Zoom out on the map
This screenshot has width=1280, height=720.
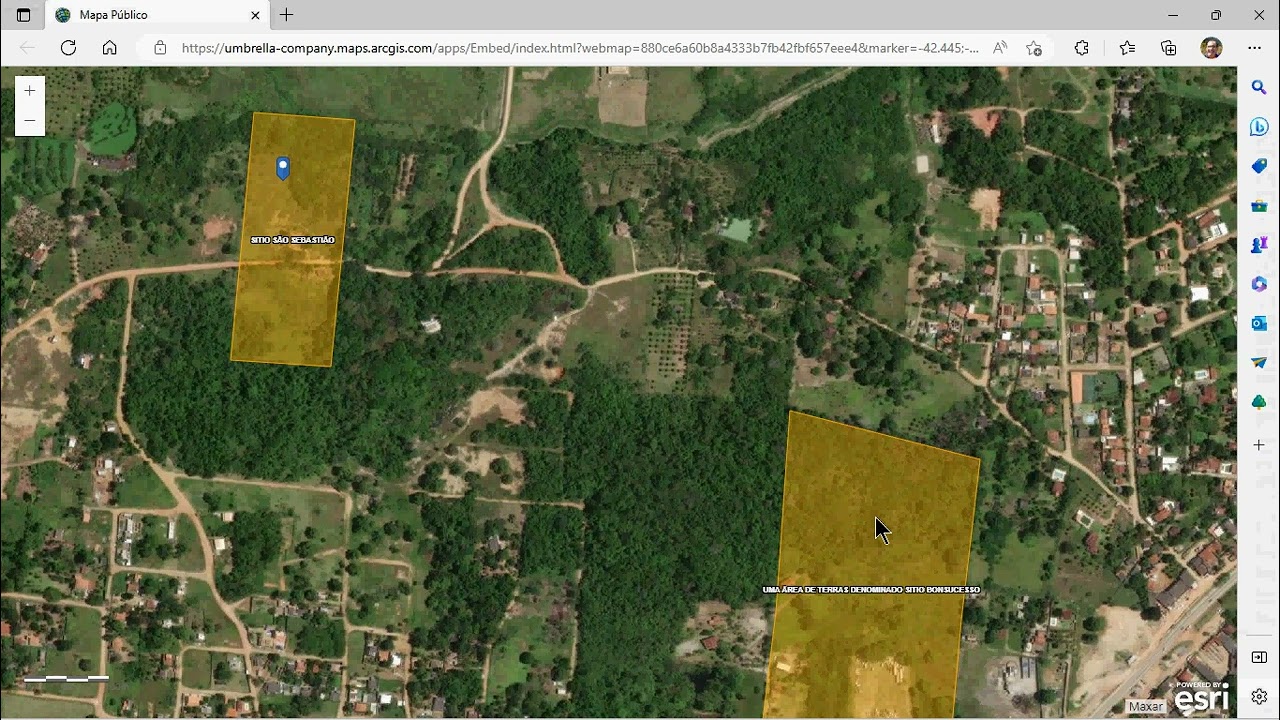coord(30,120)
